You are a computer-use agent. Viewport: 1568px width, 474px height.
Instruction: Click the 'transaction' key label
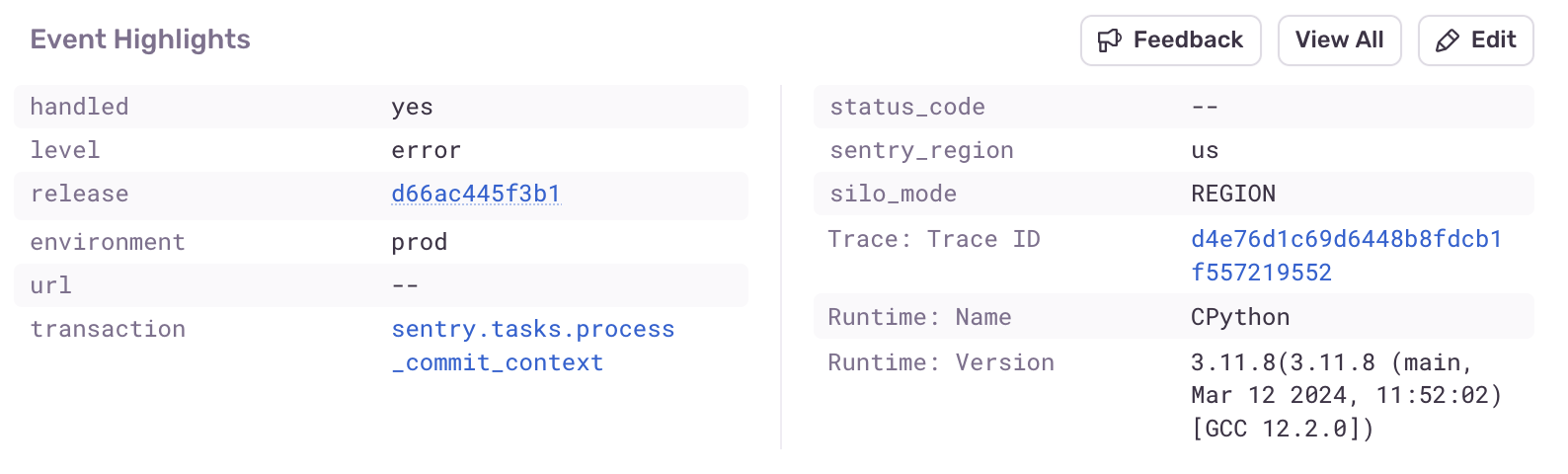108,329
